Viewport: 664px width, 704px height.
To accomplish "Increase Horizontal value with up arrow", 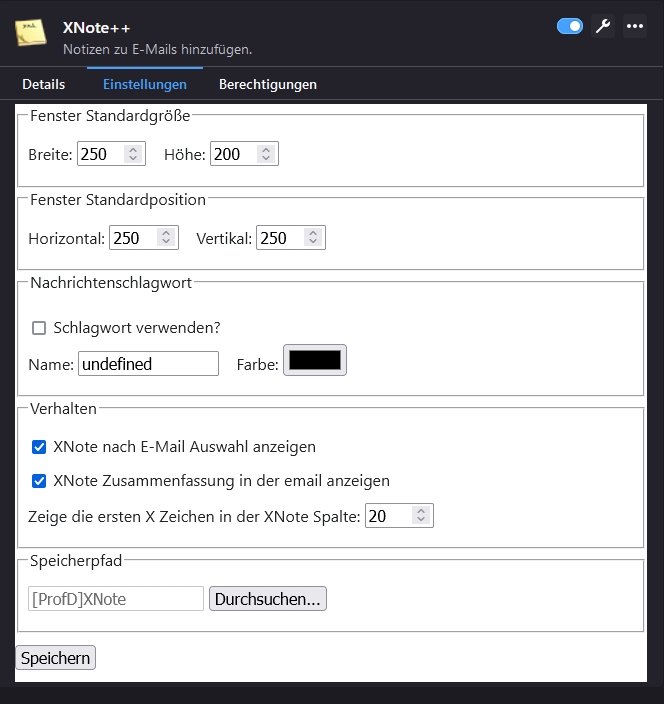I will 166,233.
